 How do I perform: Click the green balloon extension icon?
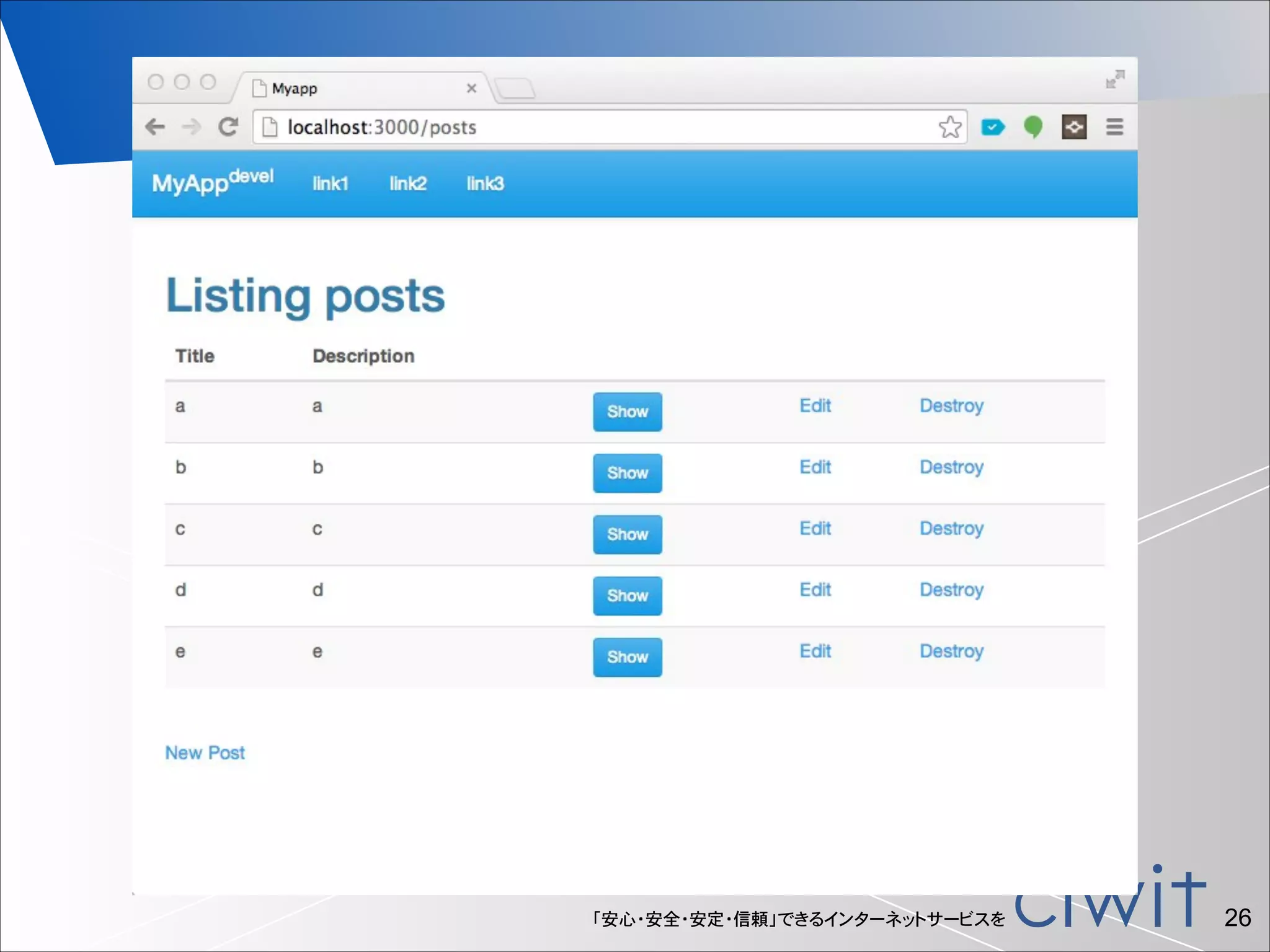[x=1033, y=127]
